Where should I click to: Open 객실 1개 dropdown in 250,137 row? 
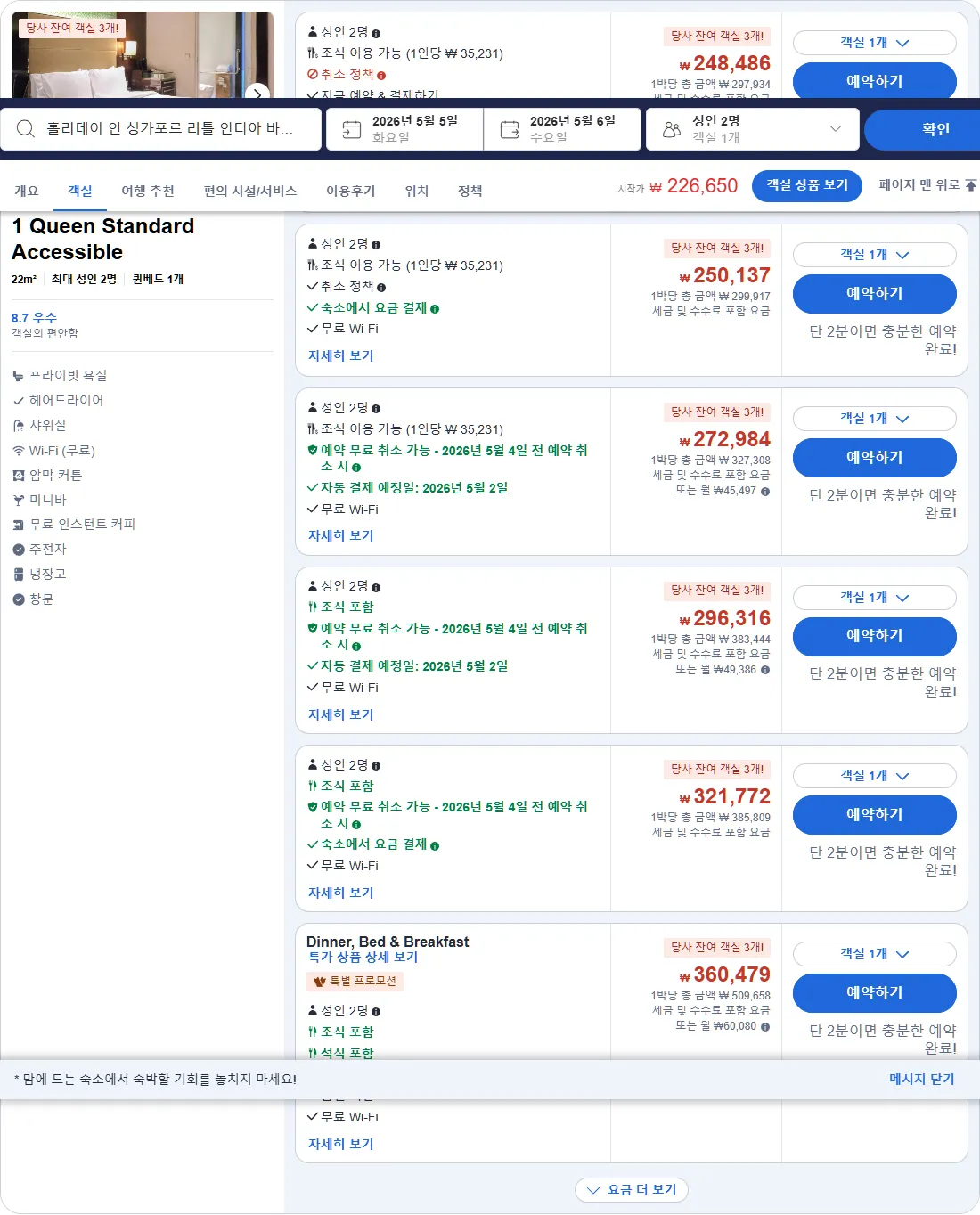[874, 255]
